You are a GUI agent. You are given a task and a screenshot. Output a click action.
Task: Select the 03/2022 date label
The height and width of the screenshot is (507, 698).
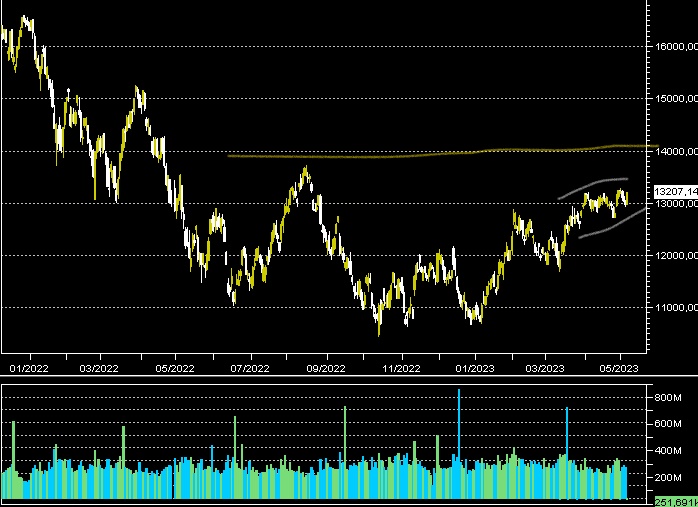coord(99,369)
